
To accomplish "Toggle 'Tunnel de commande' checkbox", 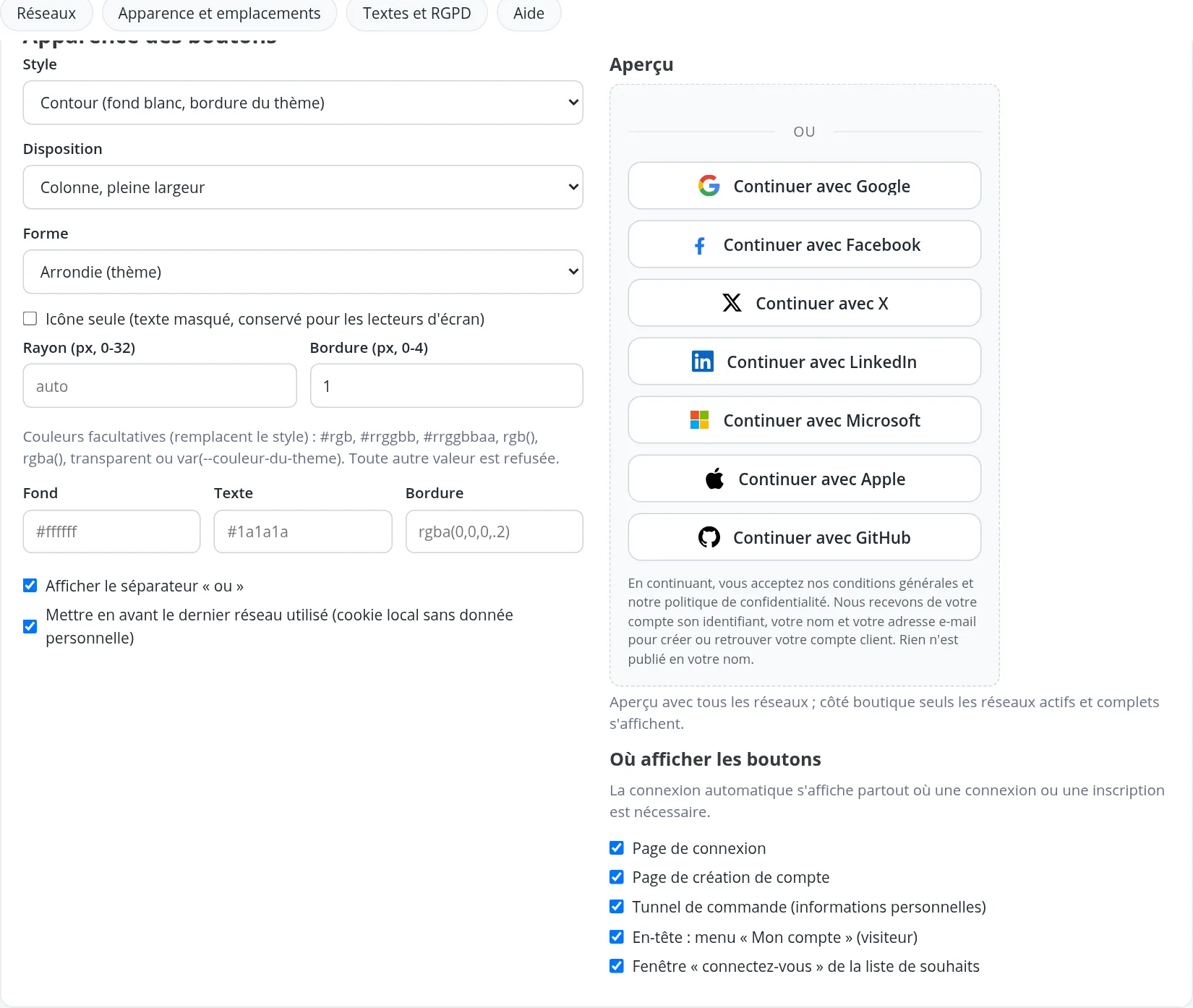I will coord(616,907).
